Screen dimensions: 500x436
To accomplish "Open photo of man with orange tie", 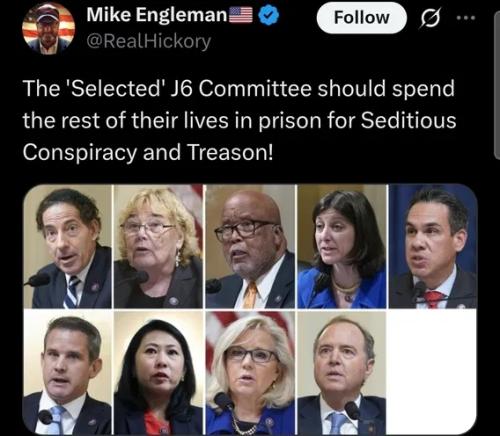I will click(x=250, y=246).
